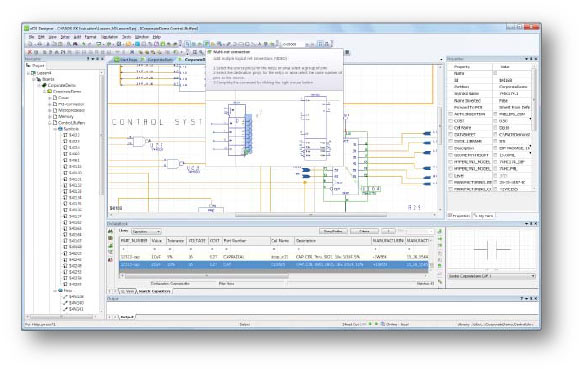Open the Library dropdown in DxDataBook
Screen dimensions: 584x373
coord(146,231)
